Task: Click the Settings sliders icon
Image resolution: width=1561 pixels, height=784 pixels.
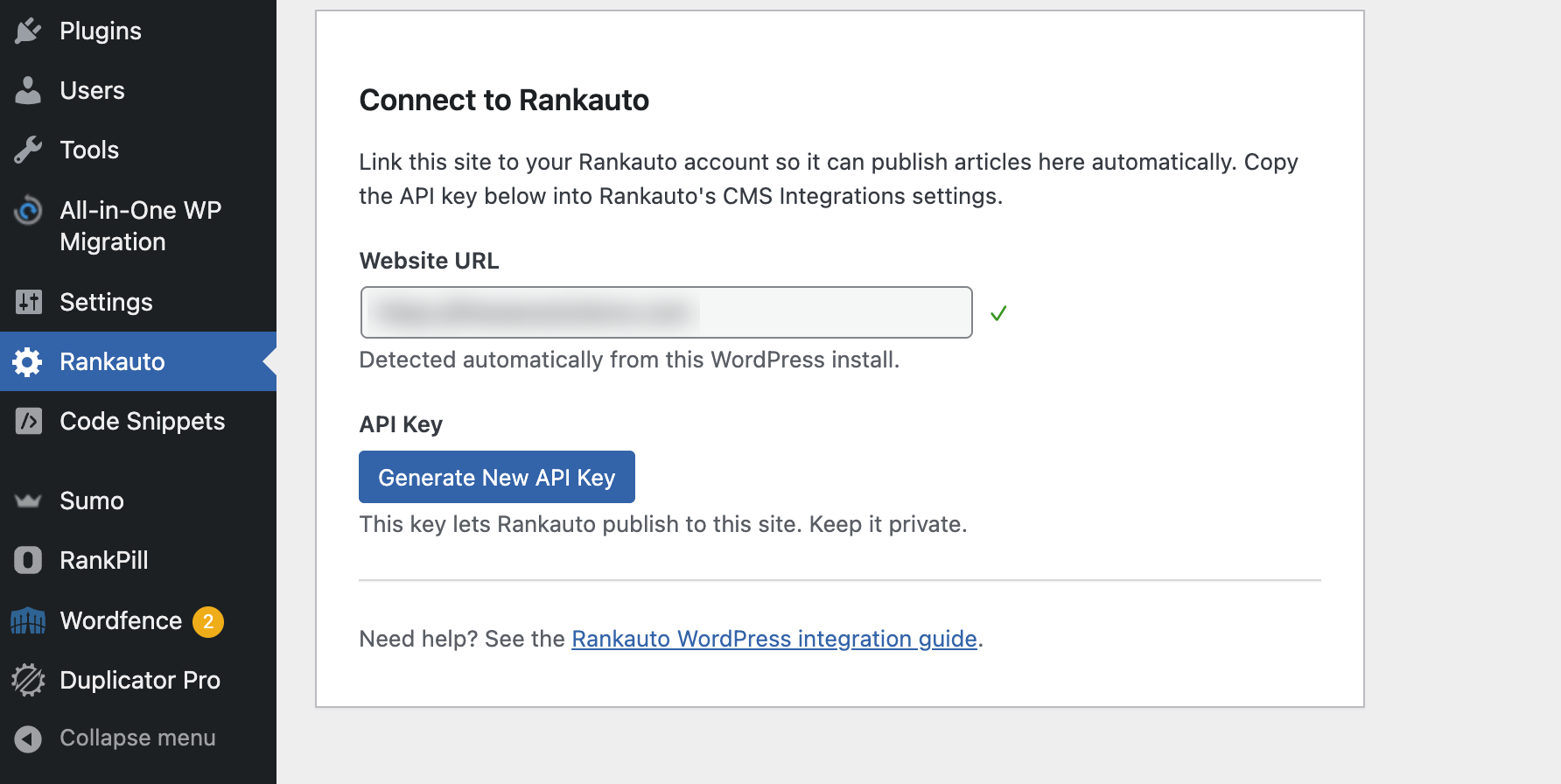Action: [28, 302]
